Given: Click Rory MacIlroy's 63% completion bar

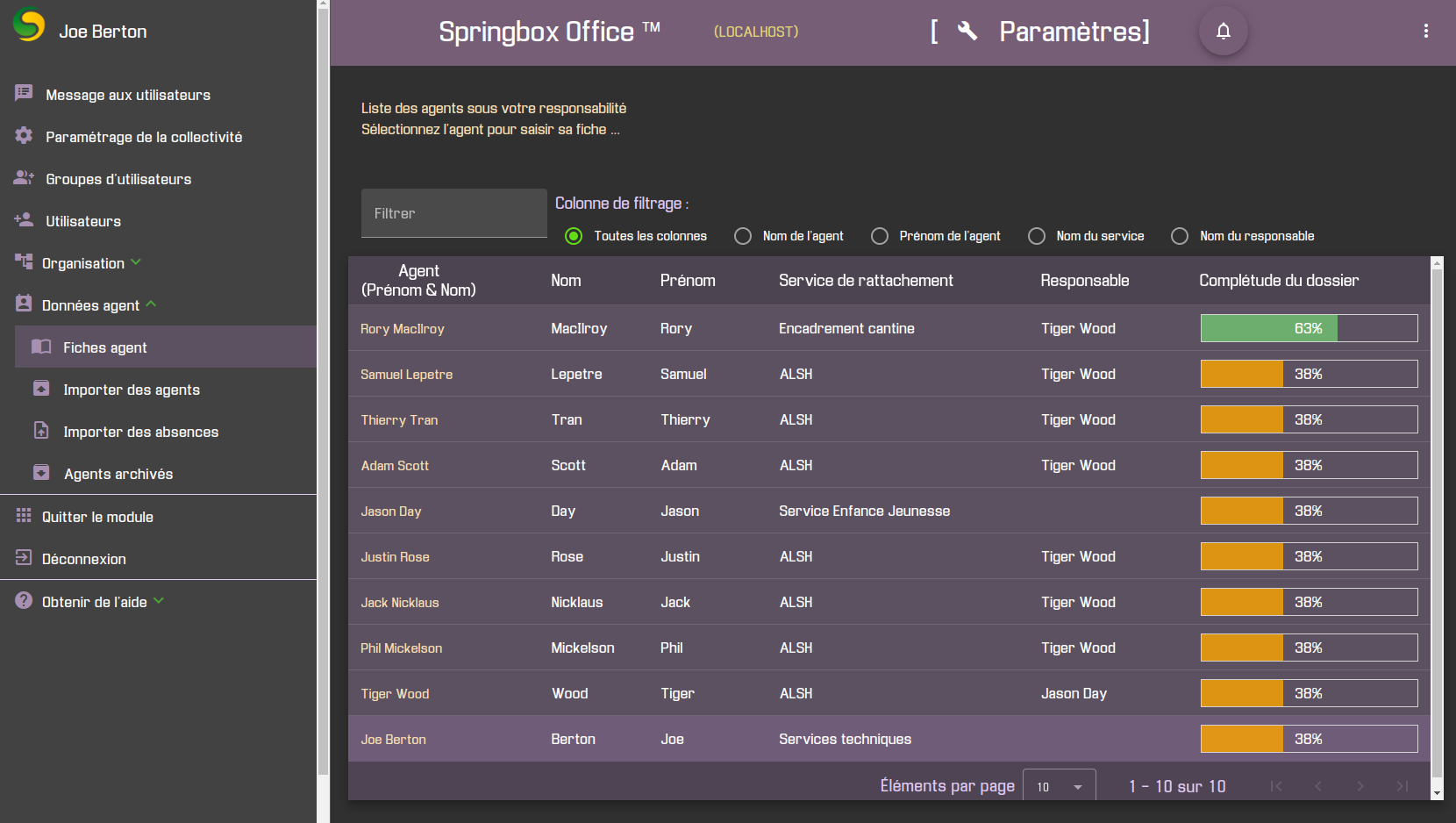Looking at the screenshot, I should [1309, 328].
